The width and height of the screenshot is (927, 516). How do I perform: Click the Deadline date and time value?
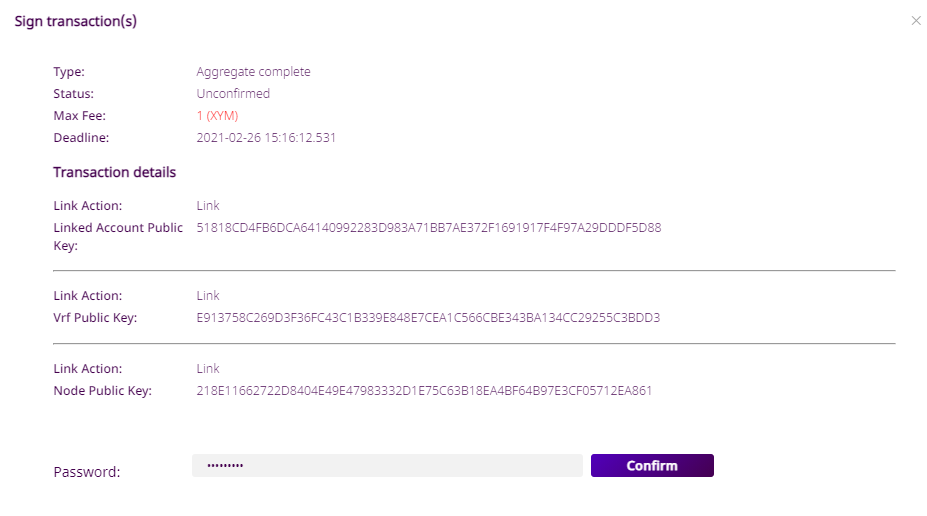266,138
